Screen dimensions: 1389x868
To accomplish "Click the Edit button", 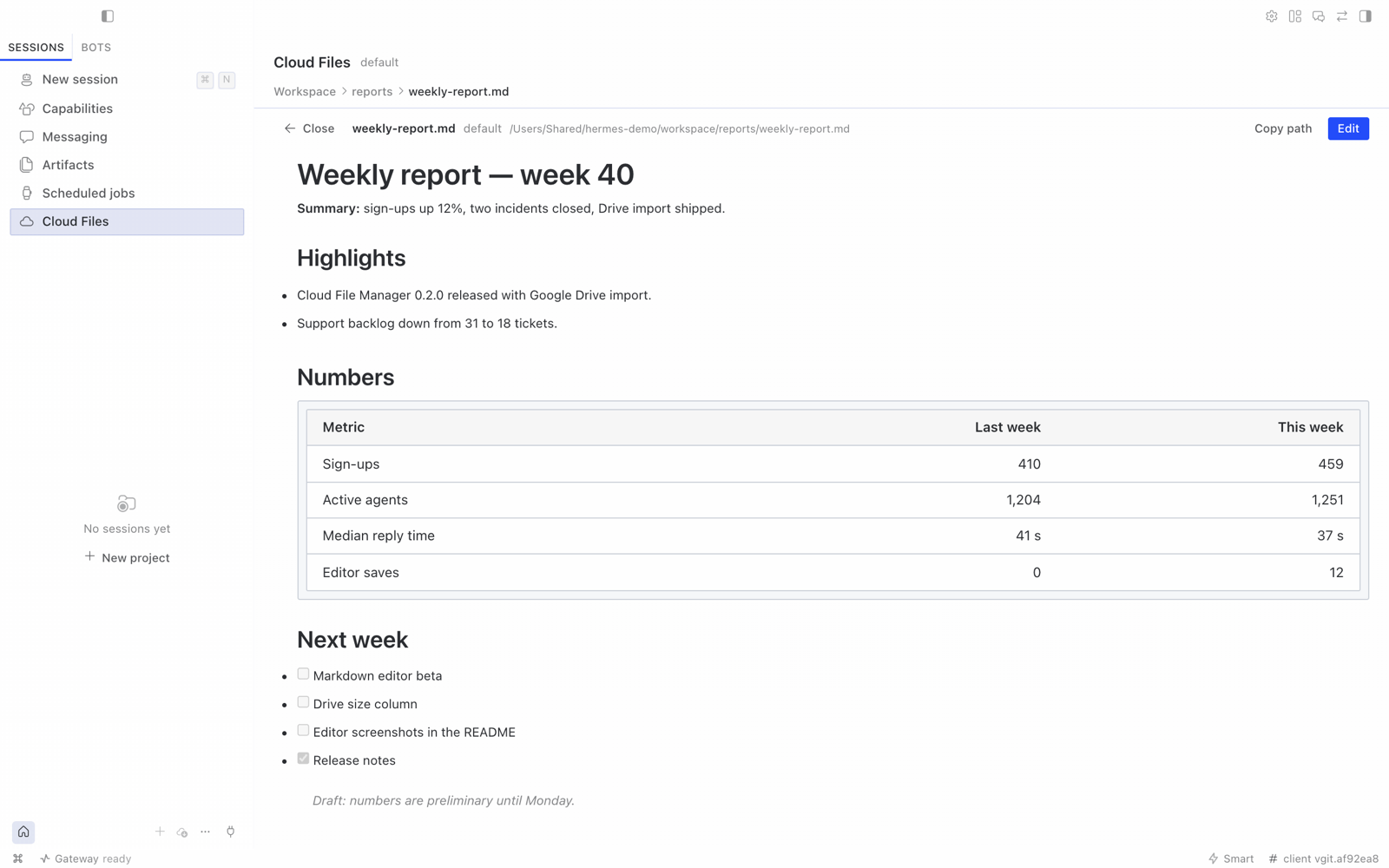I will [x=1347, y=128].
